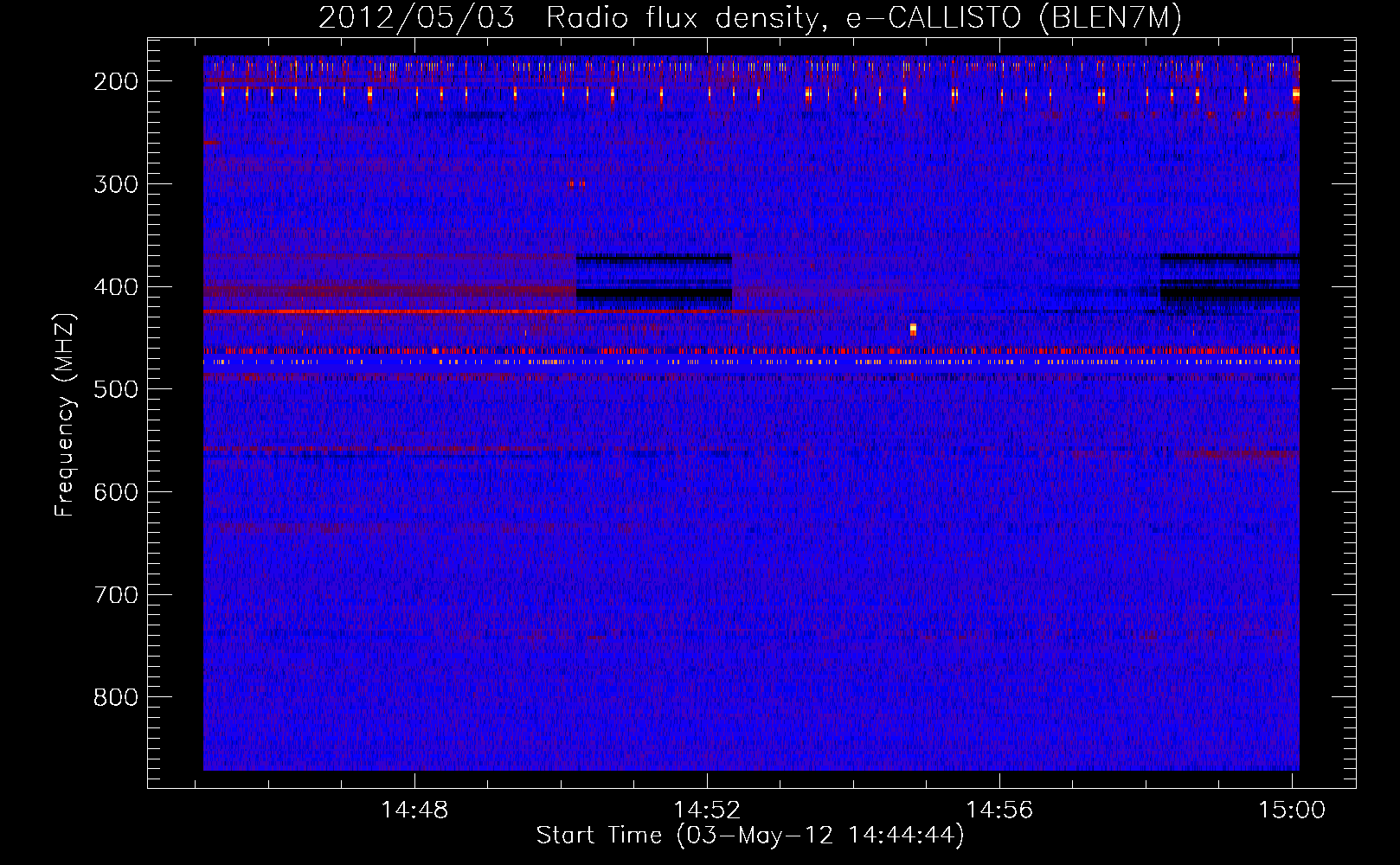Click the 600 frequency tick label
The height and width of the screenshot is (865, 1400).
pyautogui.click(x=116, y=492)
